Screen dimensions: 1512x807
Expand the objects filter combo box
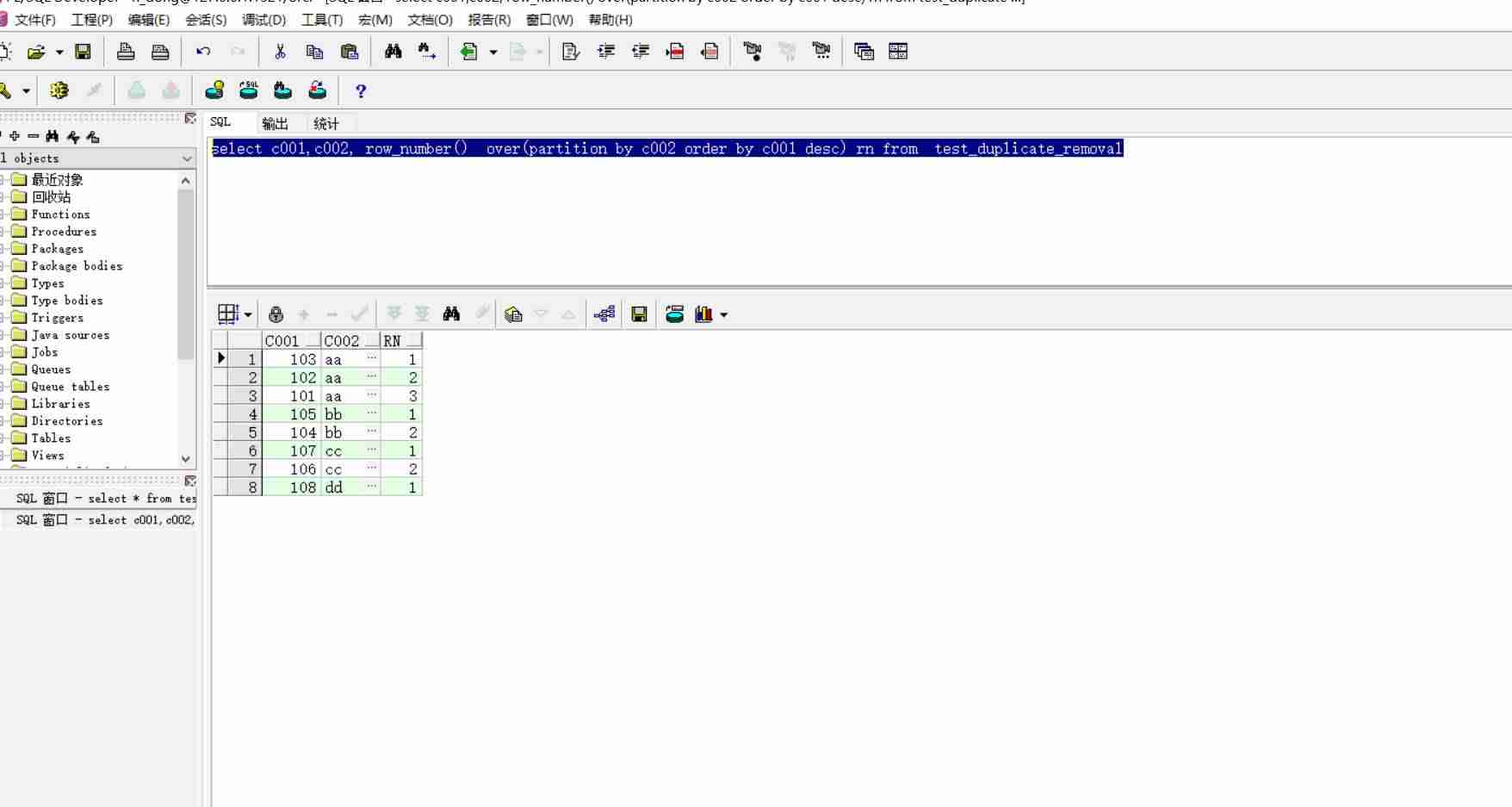187,158
